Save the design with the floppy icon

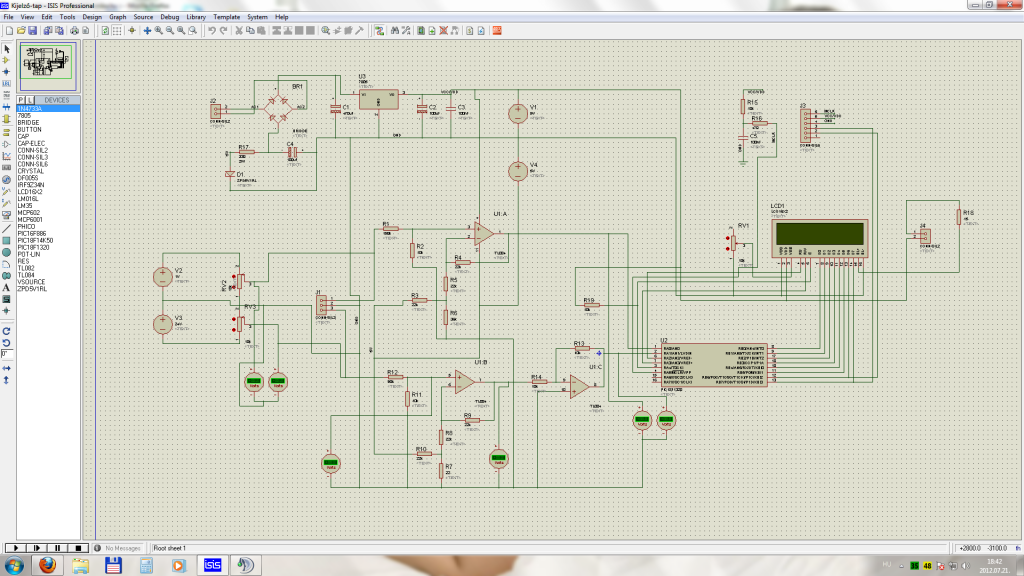[x=32, y=31]
